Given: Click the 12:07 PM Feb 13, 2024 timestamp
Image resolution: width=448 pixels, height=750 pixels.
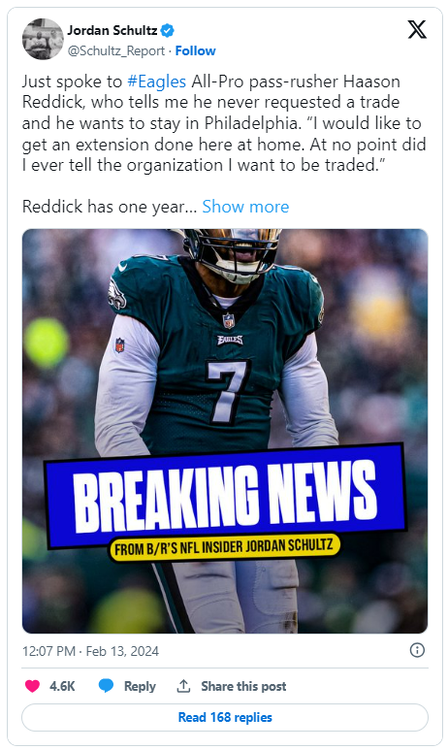Looking at the screenshot, I should 90,651.
